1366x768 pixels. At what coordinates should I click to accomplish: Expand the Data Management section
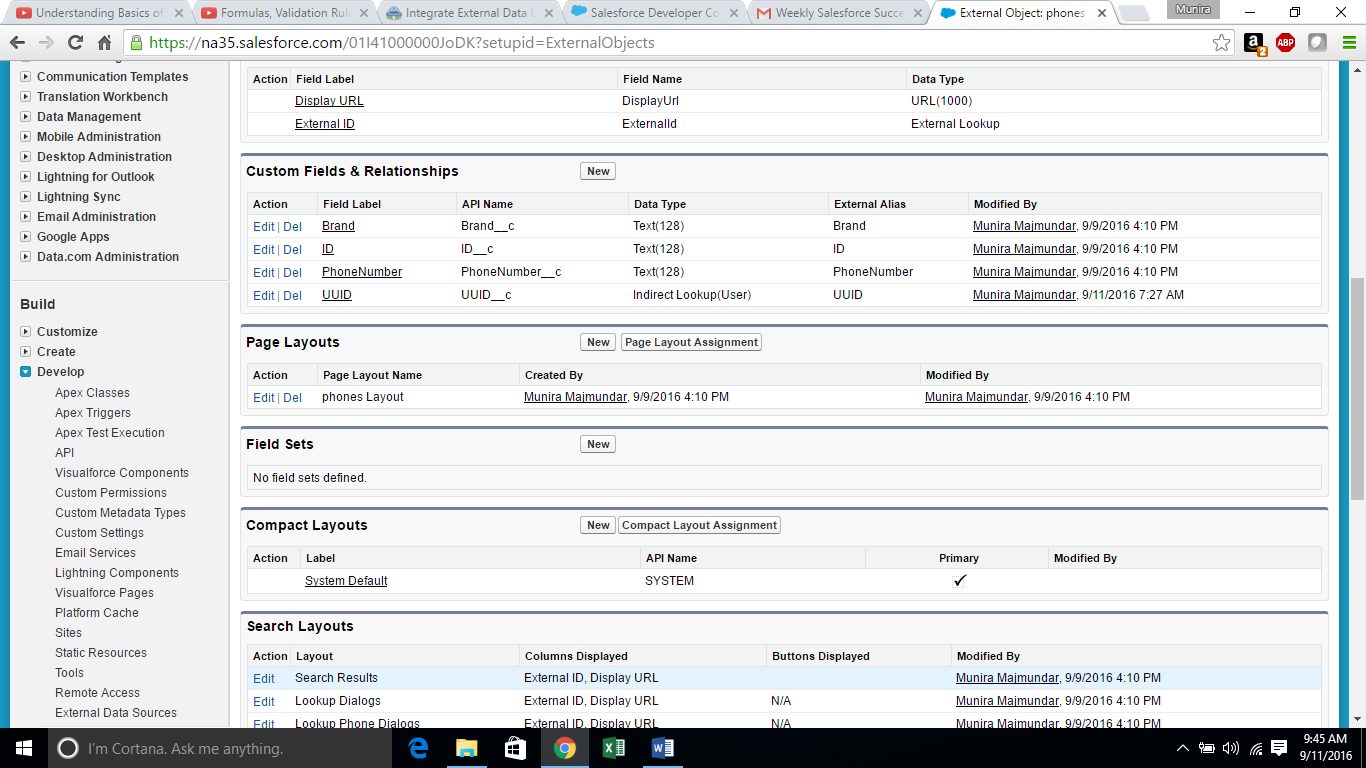[26, 117]
